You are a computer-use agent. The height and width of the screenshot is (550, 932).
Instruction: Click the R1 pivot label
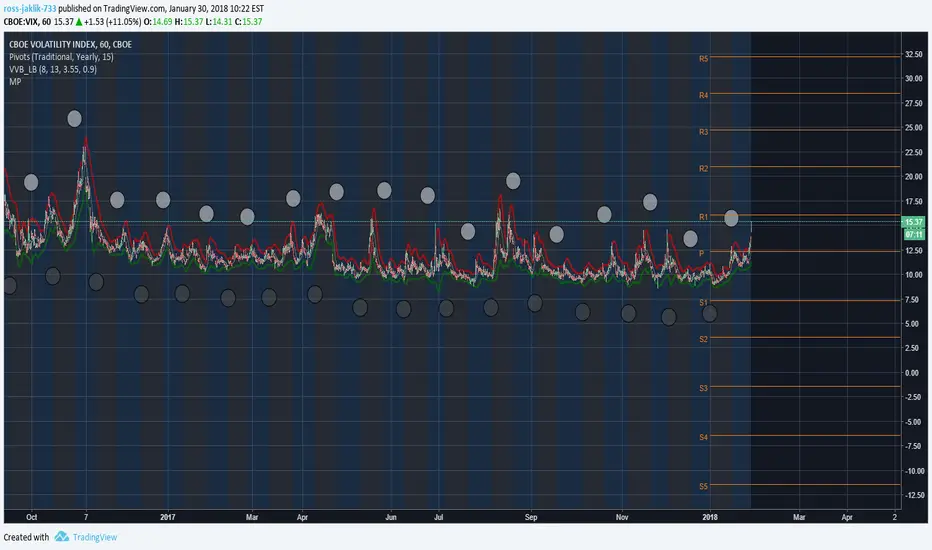point(703,217)
